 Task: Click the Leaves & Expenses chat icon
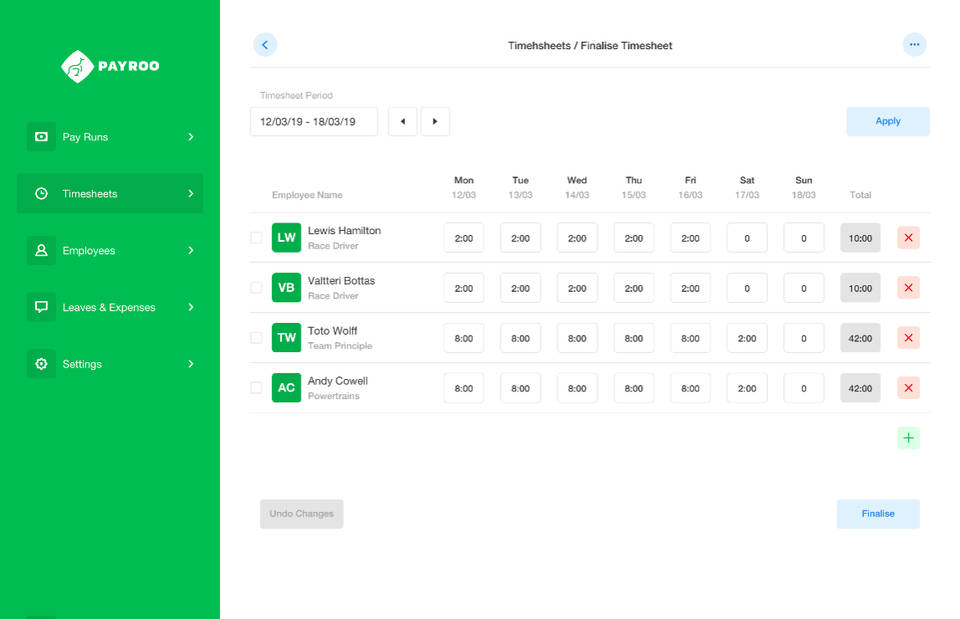pyautogui.click(x=41, y=307)
